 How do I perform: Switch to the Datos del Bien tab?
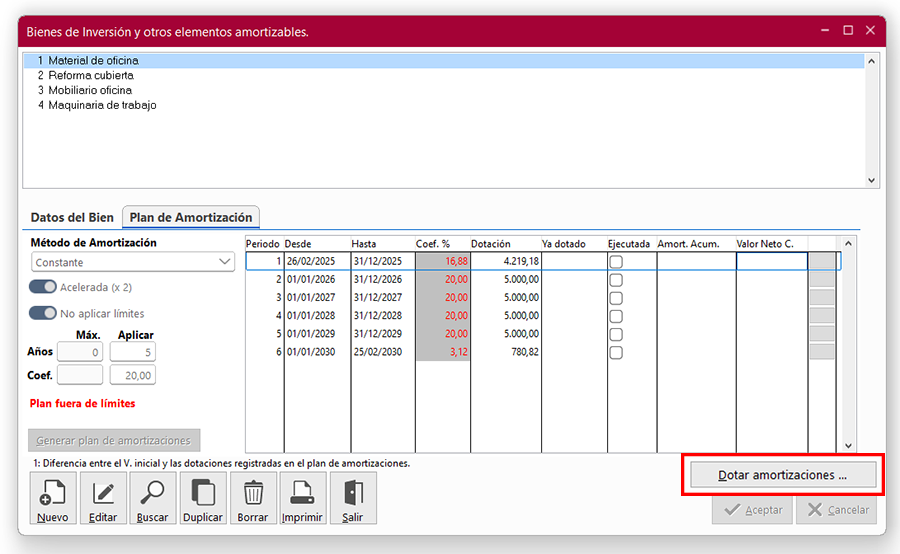click(x=73, y=217)
